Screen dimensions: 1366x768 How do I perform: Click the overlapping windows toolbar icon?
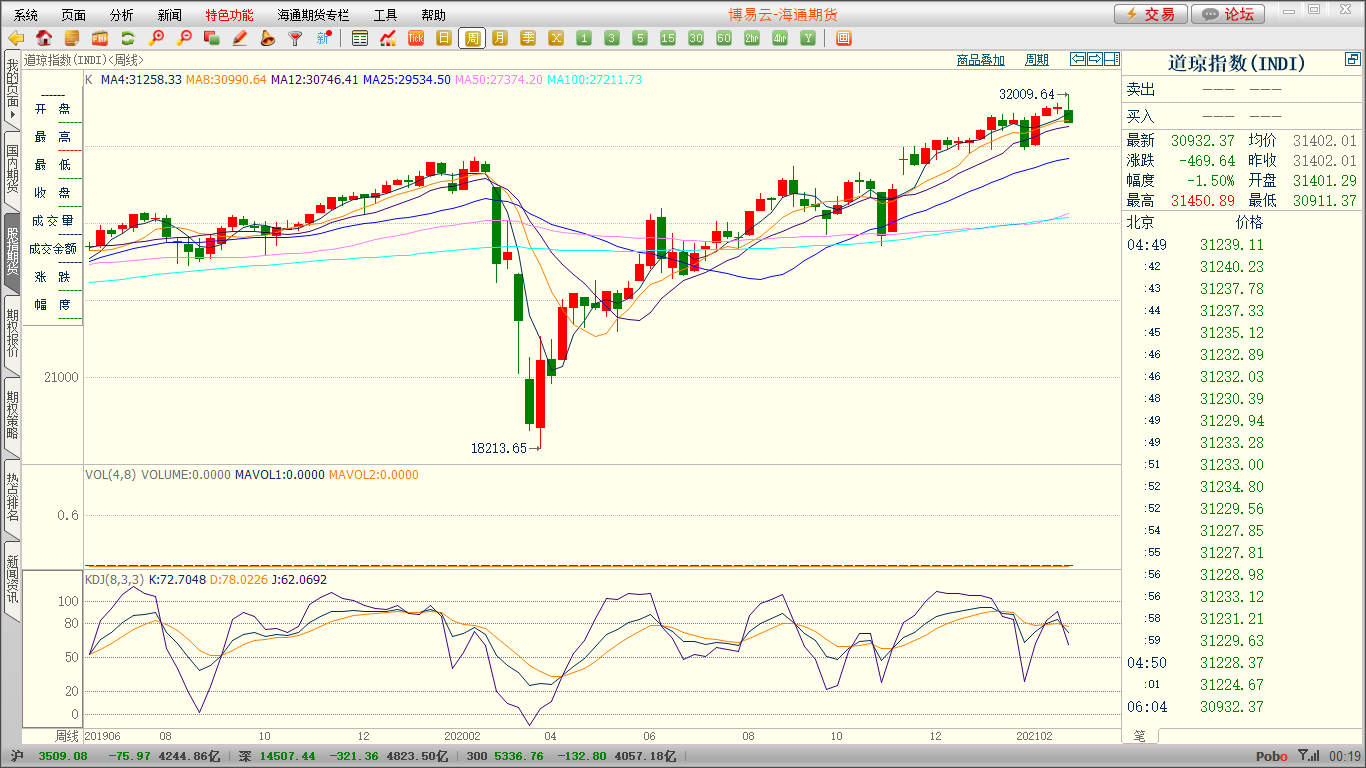coord(212,38)
